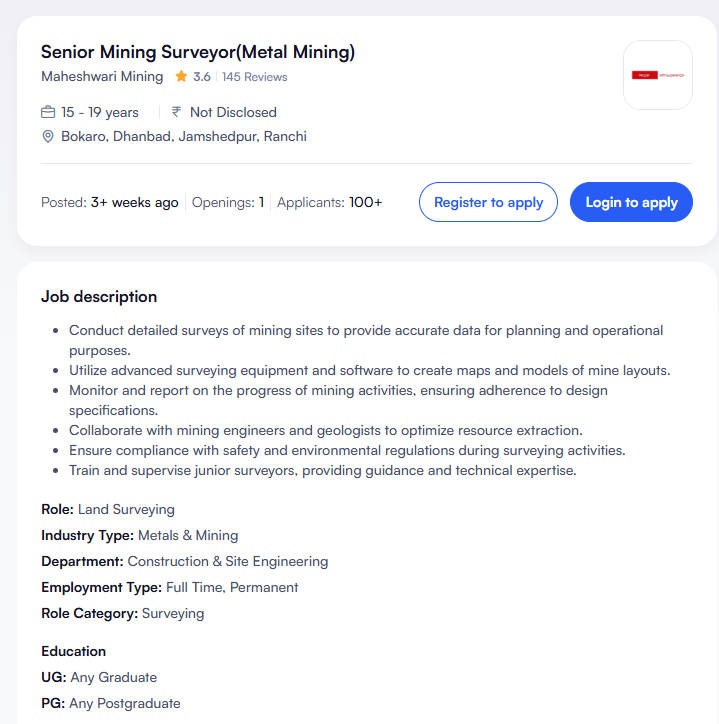The height and width of the screenshot is (724, 719).
Task: View the 145 Reviews link
Action: point(254,77)
